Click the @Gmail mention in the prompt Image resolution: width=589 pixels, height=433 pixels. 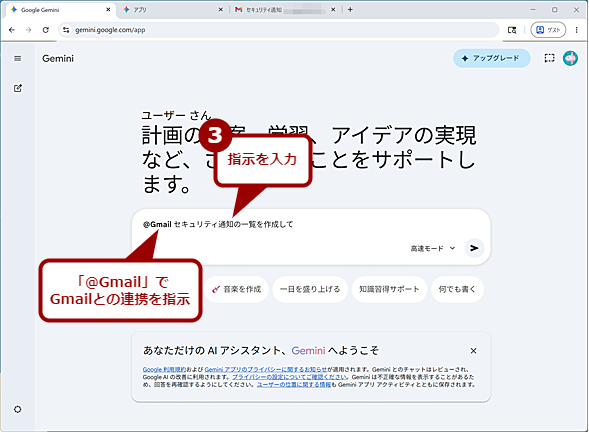[x=157, y=225]
